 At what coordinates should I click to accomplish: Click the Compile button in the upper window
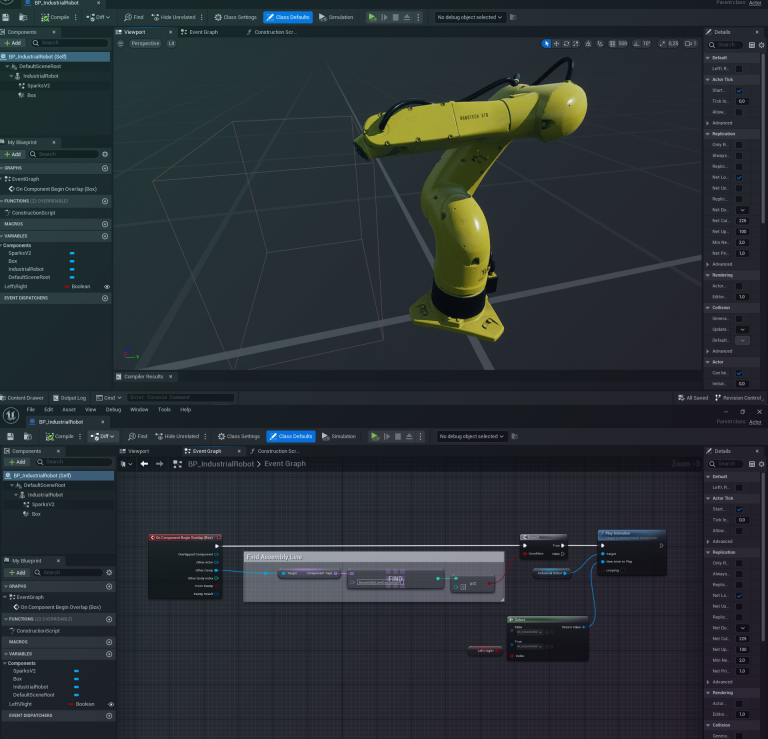point(55,17)
